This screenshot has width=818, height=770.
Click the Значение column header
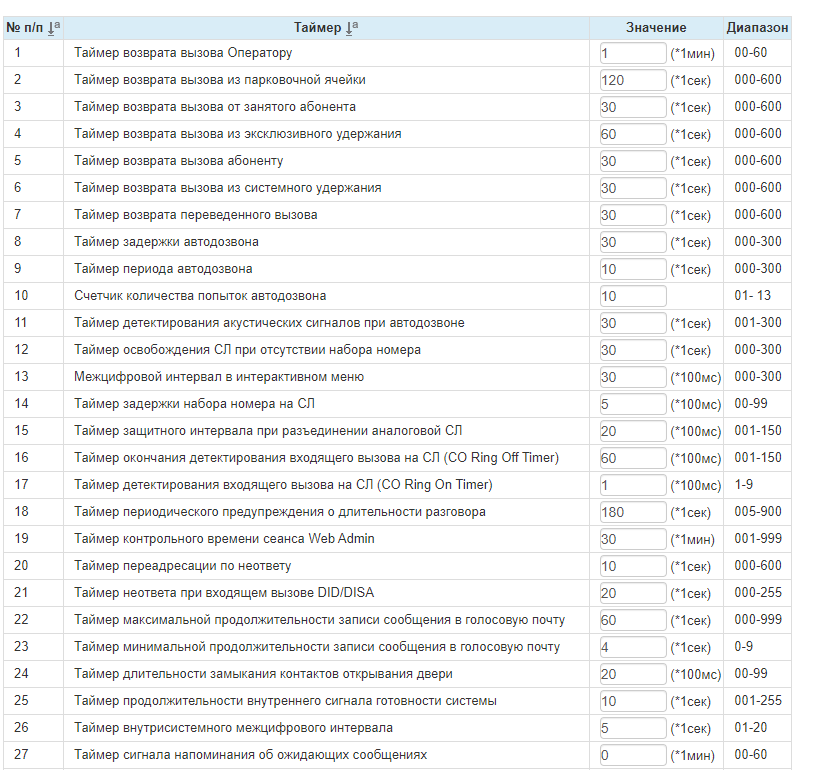(x=656, y=28)
